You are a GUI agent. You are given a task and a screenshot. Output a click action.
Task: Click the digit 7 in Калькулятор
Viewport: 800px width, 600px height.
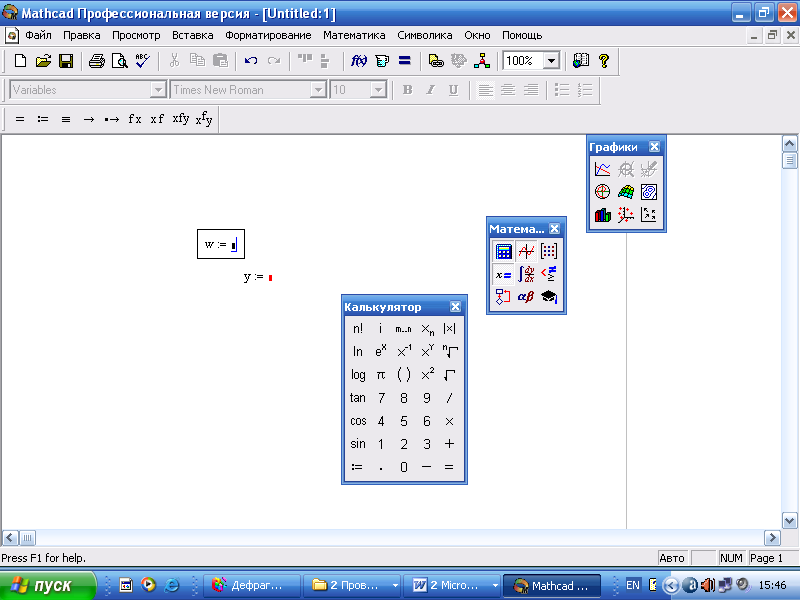point(381,398)
